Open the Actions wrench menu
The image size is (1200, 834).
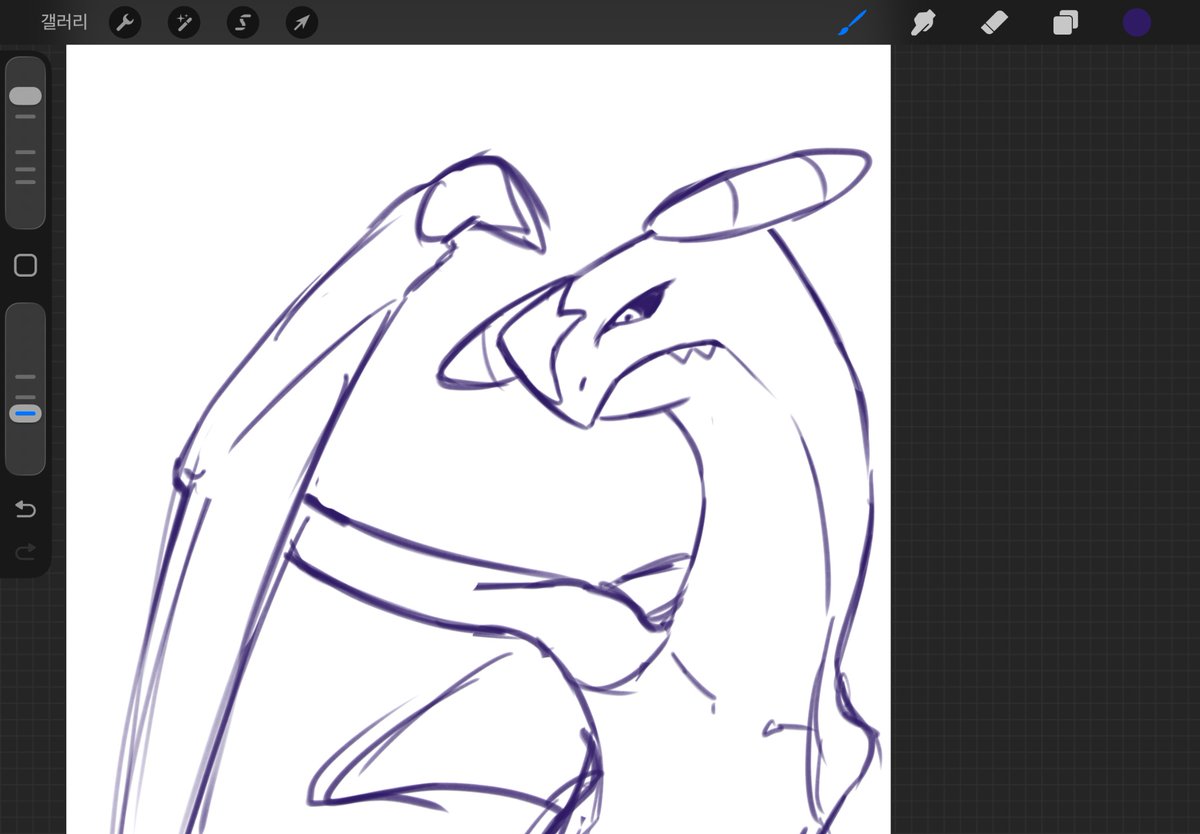[124, 22]
